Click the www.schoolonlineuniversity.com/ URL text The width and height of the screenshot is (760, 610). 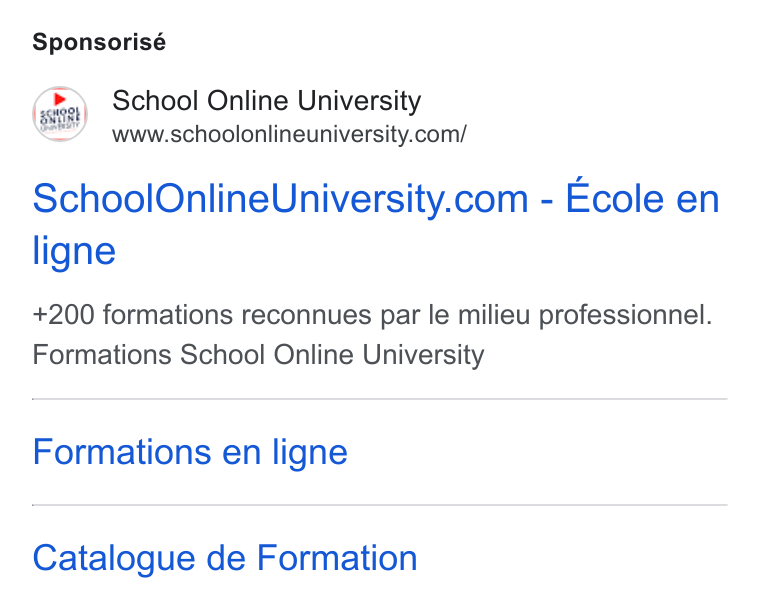coord(289,134)
